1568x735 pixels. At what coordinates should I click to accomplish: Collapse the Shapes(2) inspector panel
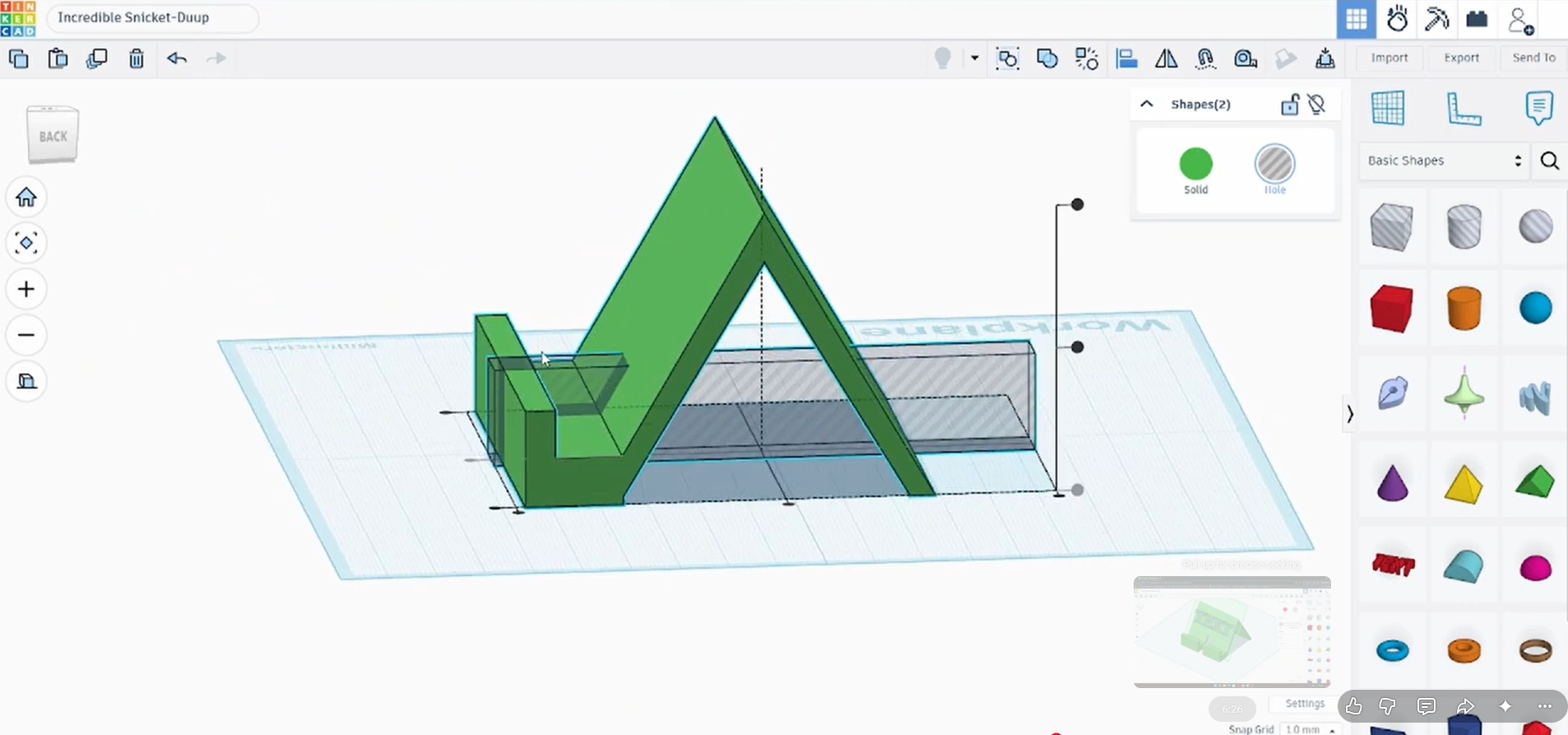(1147, 104)
